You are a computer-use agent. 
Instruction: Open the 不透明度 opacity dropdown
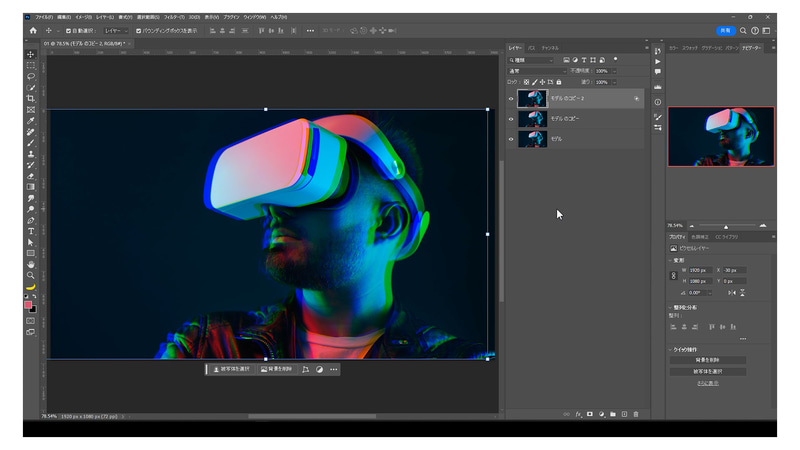click(615, 71)
